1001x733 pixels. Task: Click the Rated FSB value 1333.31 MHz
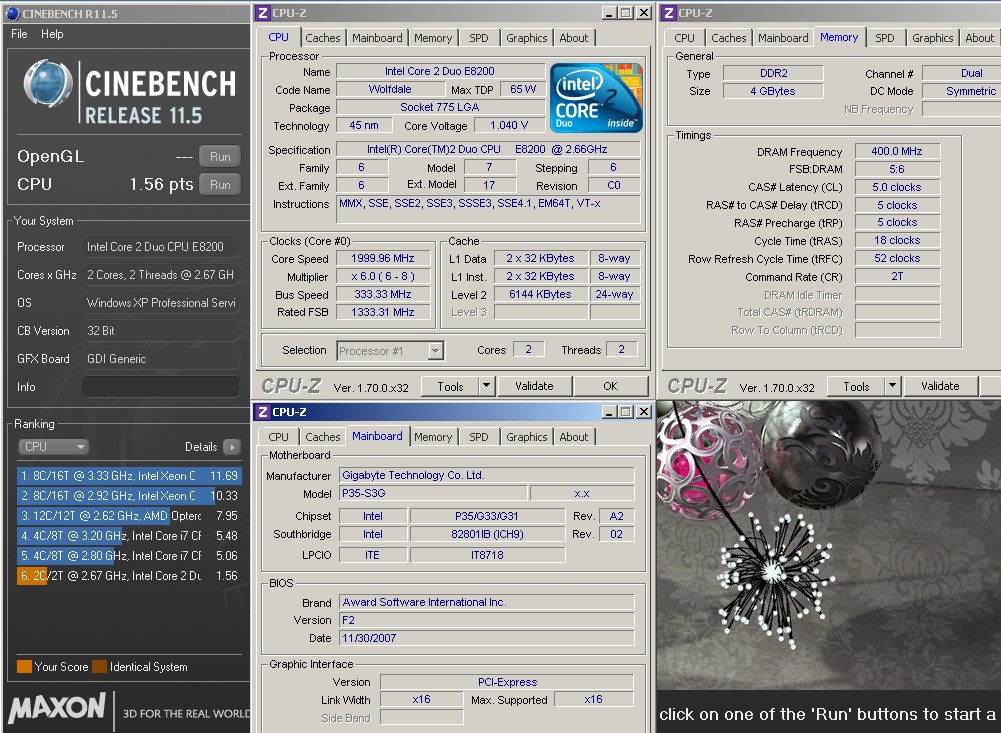coord(382,312)
